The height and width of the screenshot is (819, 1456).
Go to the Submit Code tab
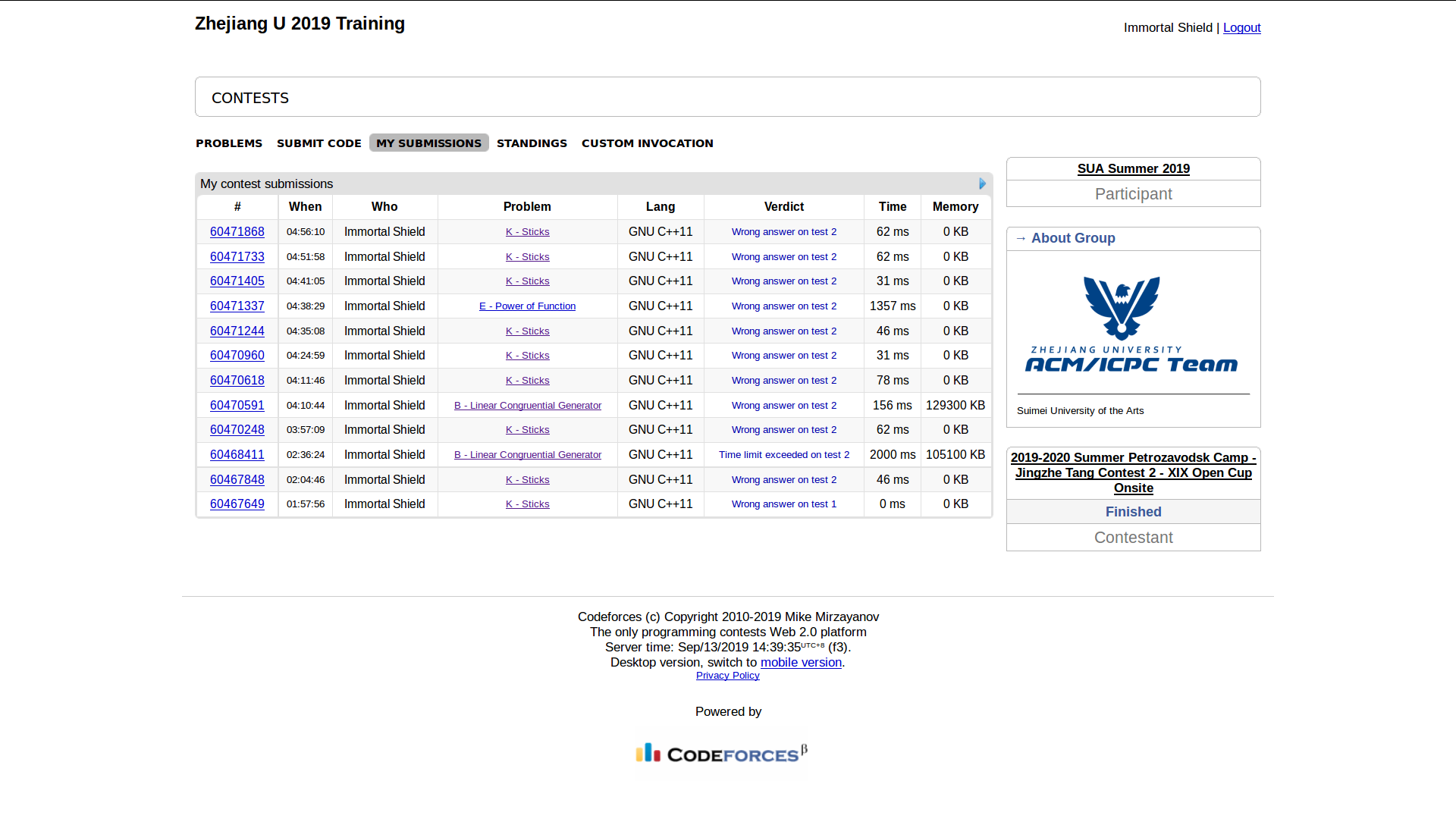tap(318, 143)
